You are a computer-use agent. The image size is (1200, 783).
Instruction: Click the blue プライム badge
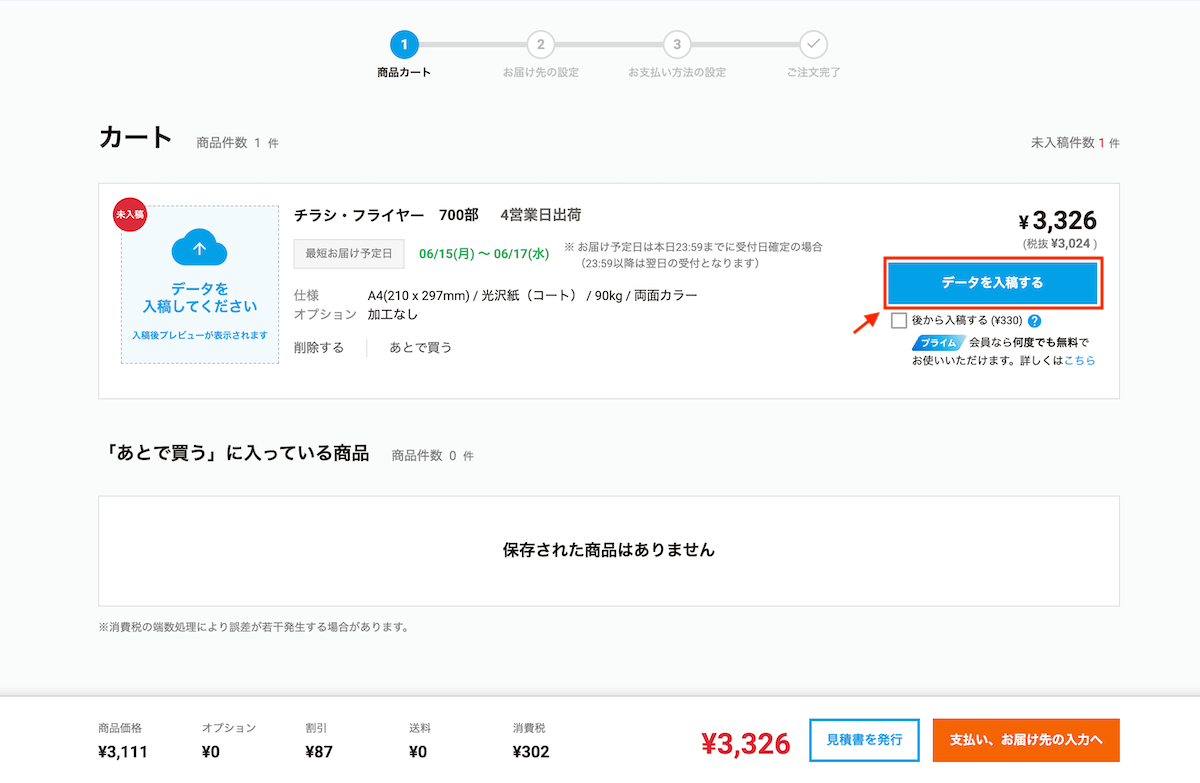[938, 342]
